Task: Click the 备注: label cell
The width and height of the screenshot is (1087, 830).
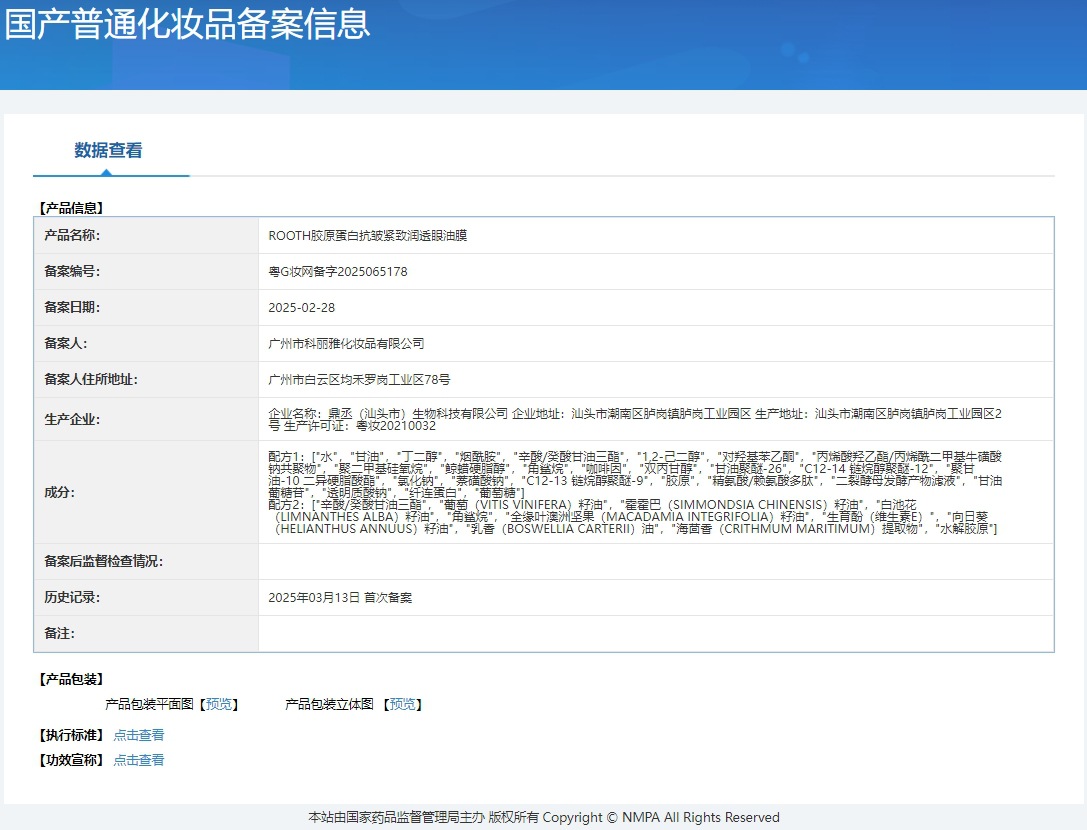Action: point(146,634)
